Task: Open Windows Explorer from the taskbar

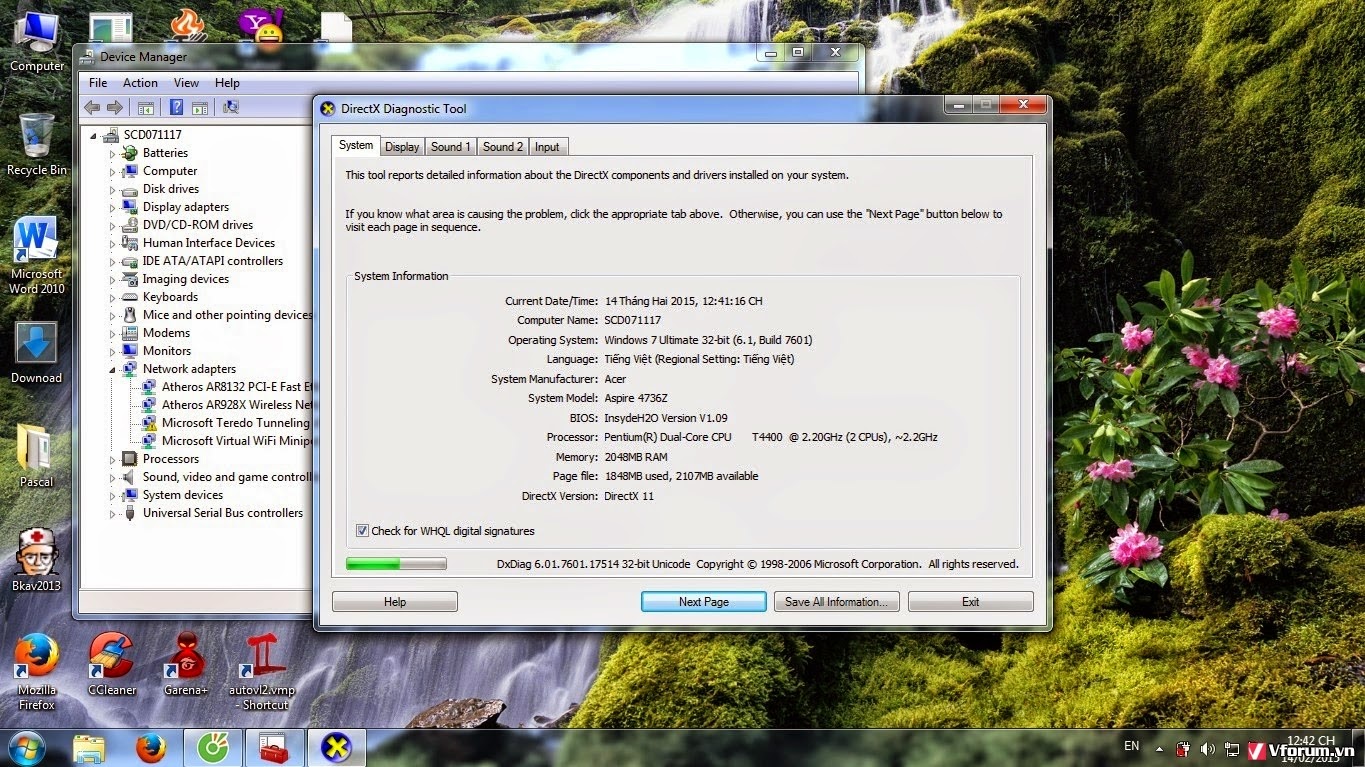Action: pos(89,748)
